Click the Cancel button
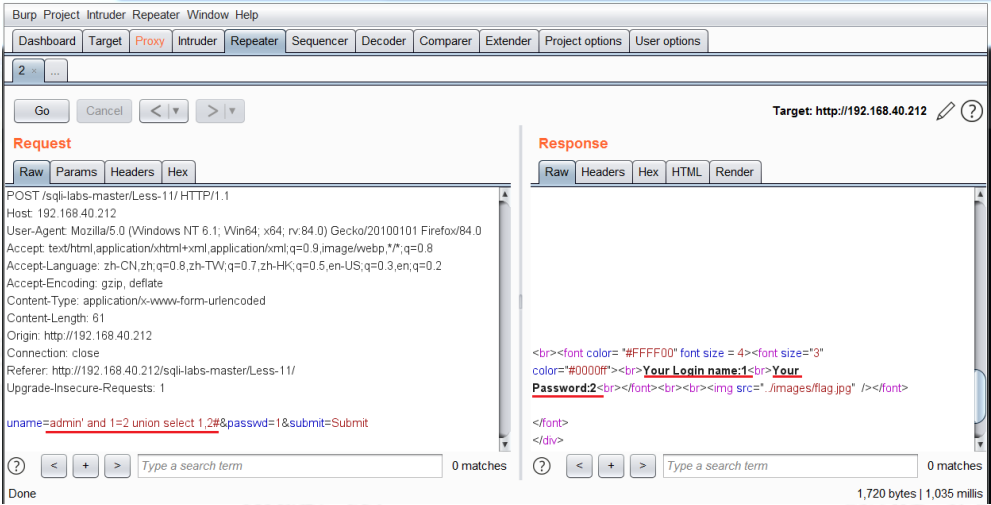 (x=104, y=111)
